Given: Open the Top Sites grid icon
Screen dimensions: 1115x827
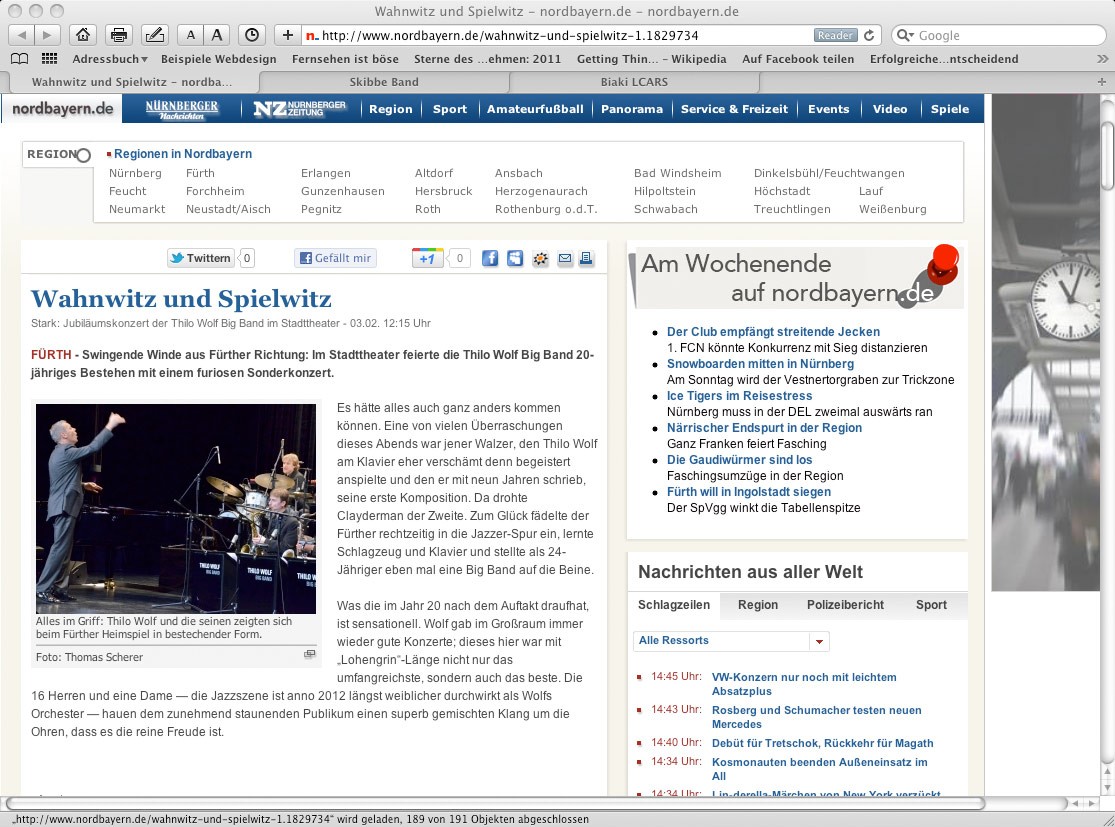Looking at the screenshot, I should tap(49, 59).
